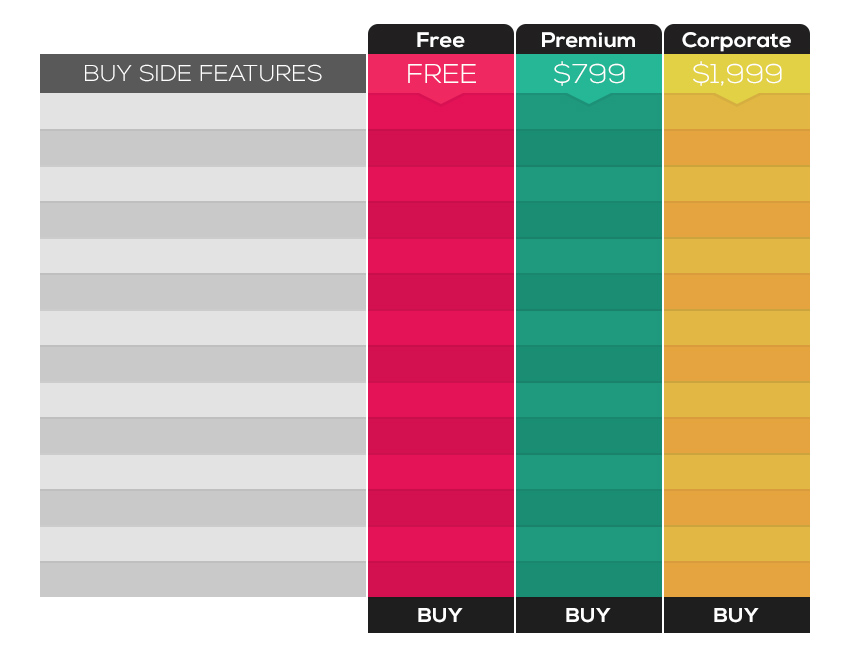Select the last gray feature row
The image size is (844, 662).
pos(203,579)
